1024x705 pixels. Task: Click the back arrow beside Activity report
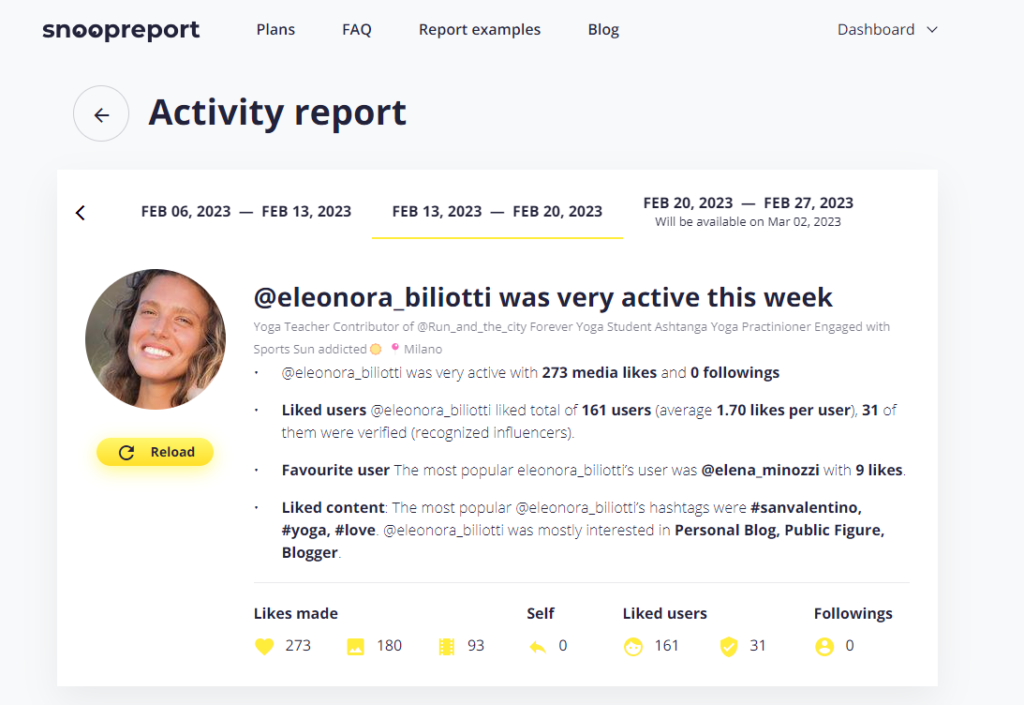tap(101, 114)
